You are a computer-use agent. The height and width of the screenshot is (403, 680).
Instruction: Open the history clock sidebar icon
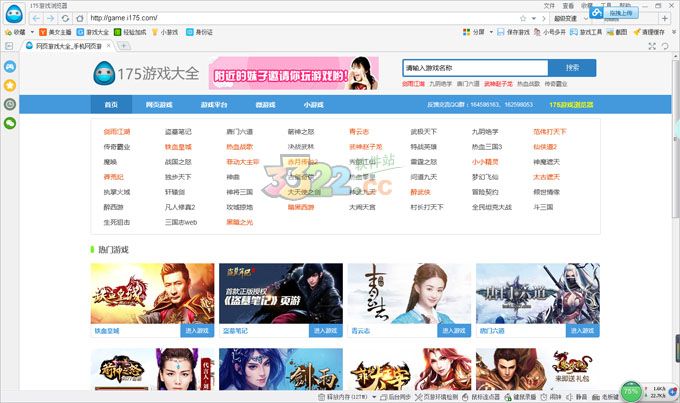10,104
